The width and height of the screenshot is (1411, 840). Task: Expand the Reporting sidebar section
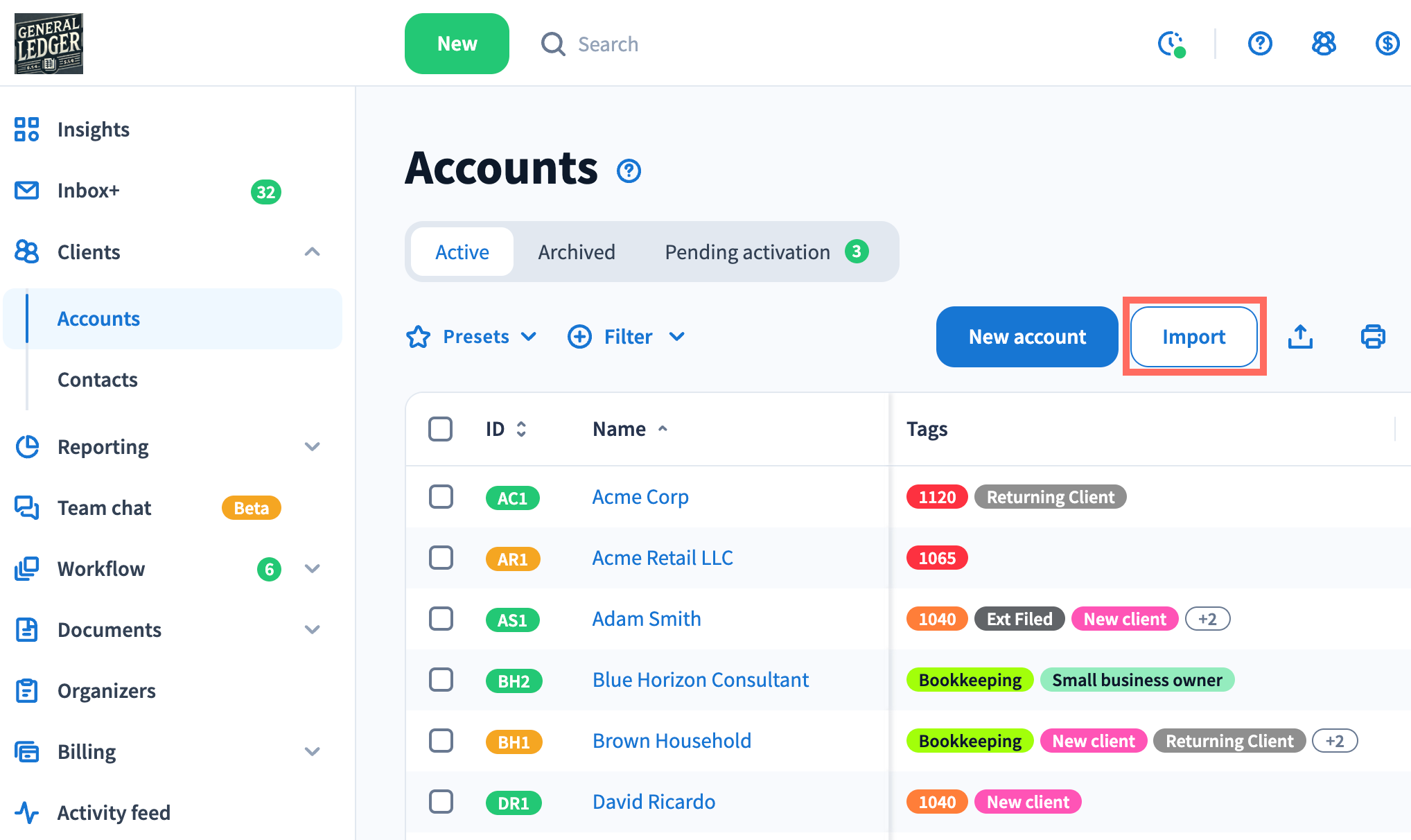312,447
